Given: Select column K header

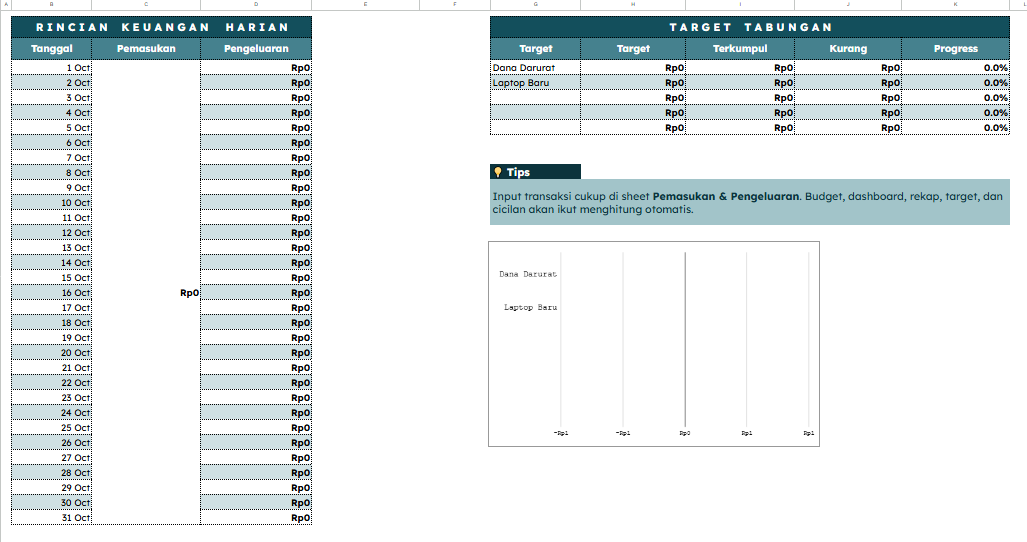Looking at the screenshot, I should coord(956,5).
